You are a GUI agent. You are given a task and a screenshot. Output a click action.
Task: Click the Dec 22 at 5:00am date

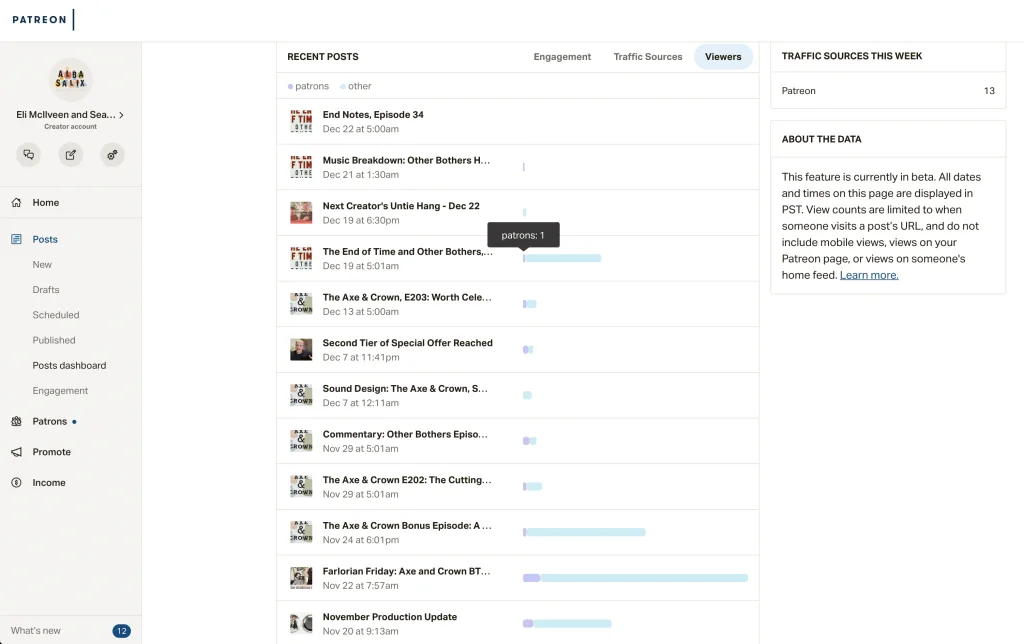pyautogui.click(x=360, y=129)
